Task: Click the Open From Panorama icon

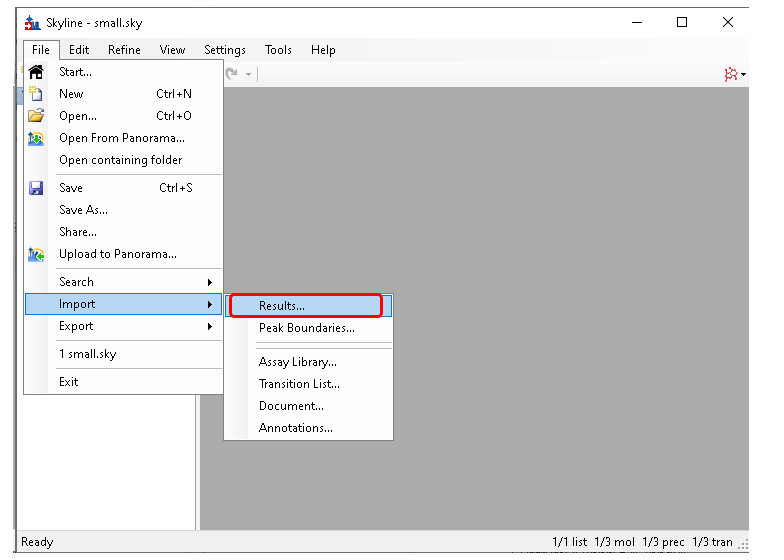Action: 36,138
